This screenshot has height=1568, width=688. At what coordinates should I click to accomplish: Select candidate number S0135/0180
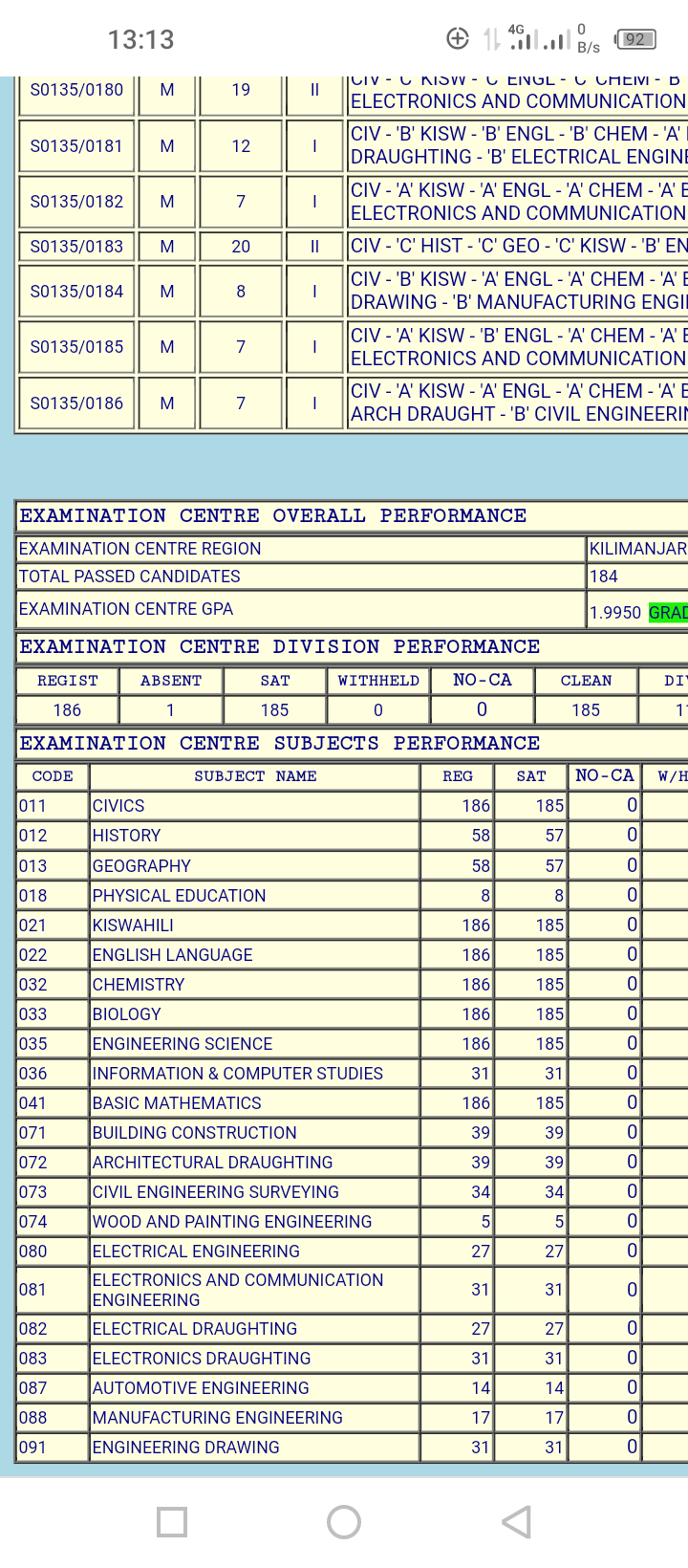[x=76, y=90]
